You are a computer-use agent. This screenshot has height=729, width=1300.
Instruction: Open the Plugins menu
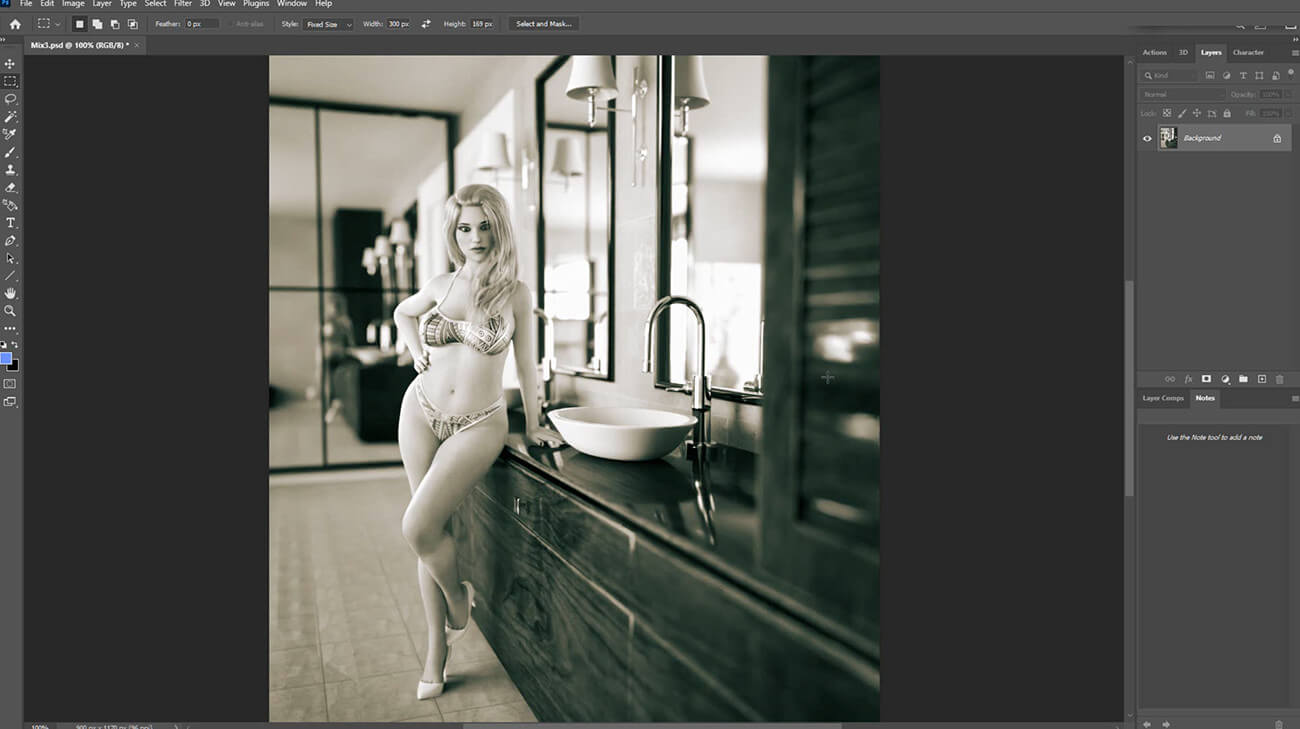click(256, 4)
